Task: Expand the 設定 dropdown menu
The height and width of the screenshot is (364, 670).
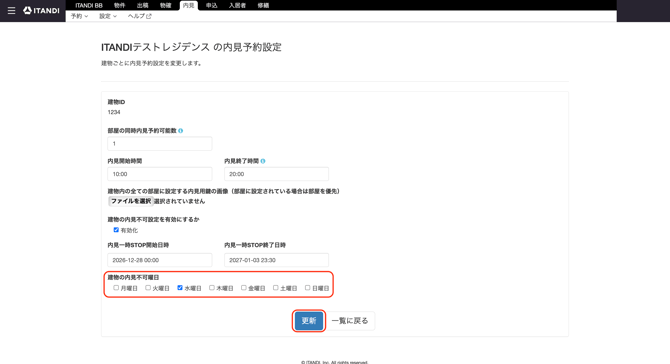Action: [x=108, y=16]
